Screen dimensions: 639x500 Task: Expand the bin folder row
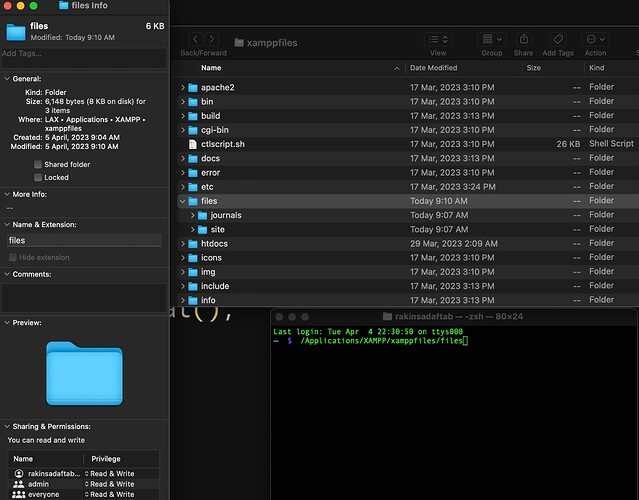tap(183, 102)
